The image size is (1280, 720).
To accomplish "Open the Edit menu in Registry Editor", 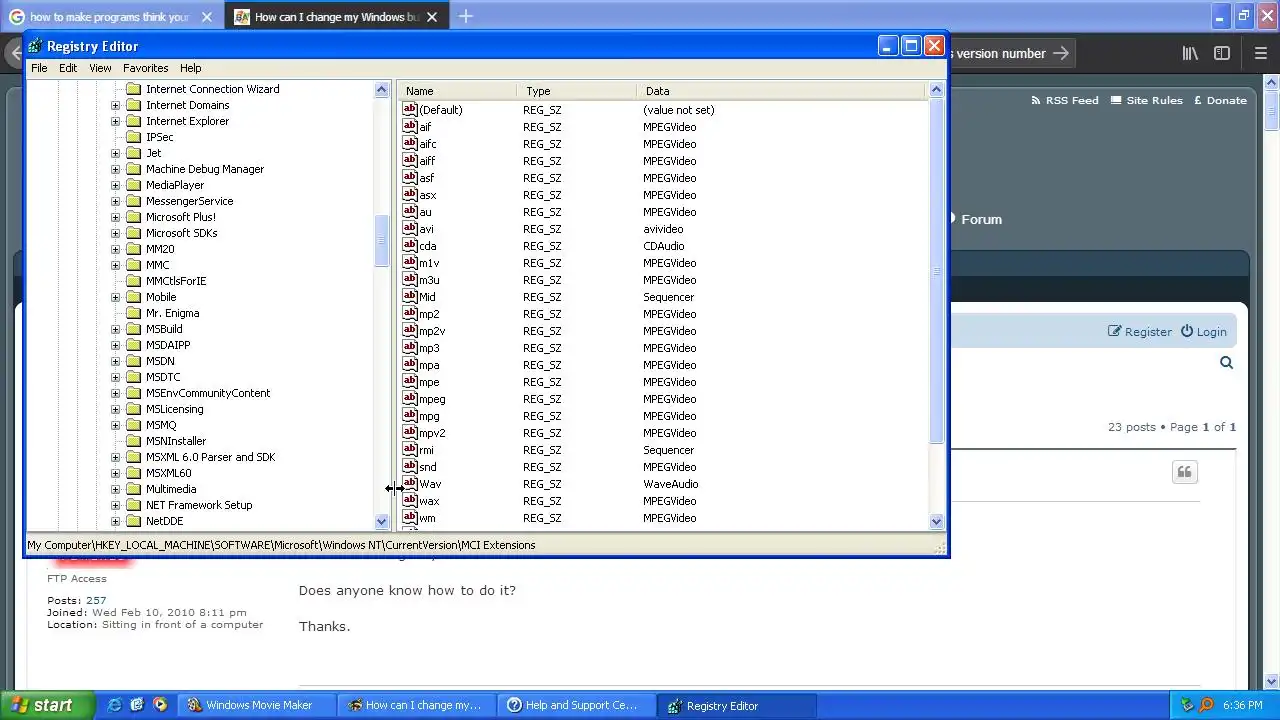I will pos(68,68).
